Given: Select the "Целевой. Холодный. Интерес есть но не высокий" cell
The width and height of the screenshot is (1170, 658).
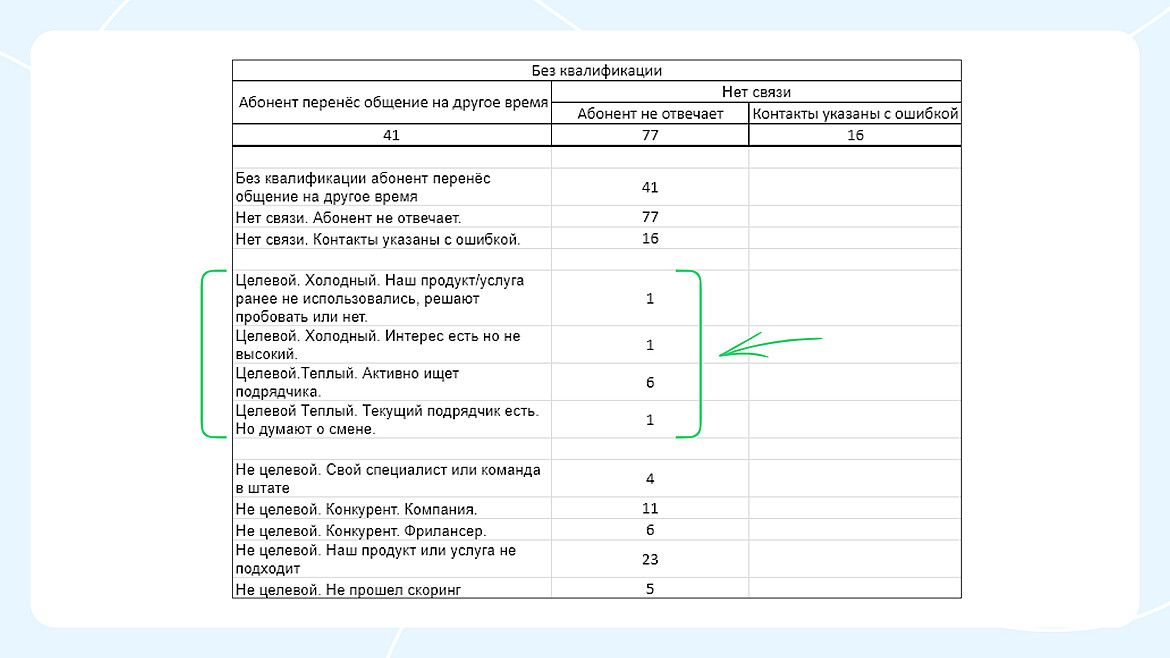Looking at the screenshot, I should (378, 345).
